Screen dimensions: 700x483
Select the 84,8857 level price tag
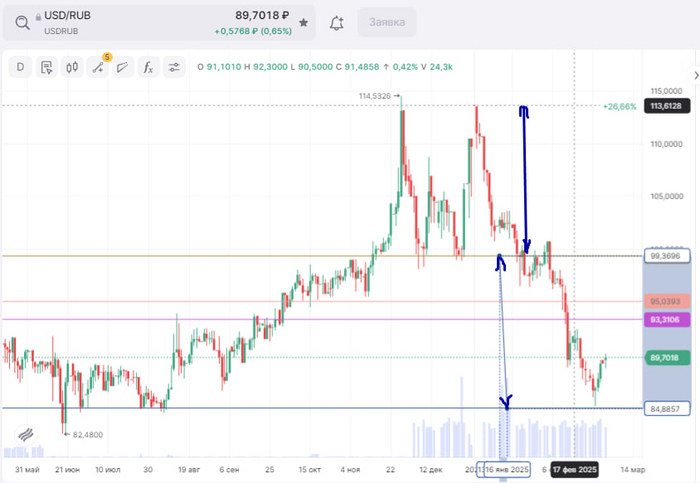click(x=667, y=408)
